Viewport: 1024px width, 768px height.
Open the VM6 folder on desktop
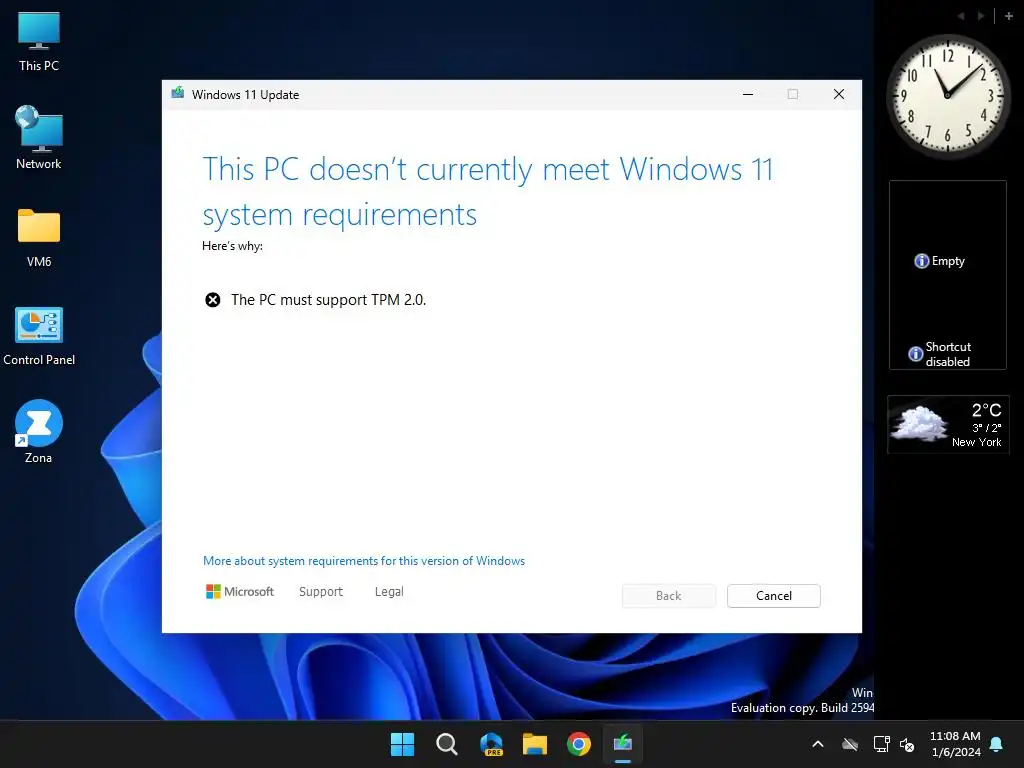point(39,237)
